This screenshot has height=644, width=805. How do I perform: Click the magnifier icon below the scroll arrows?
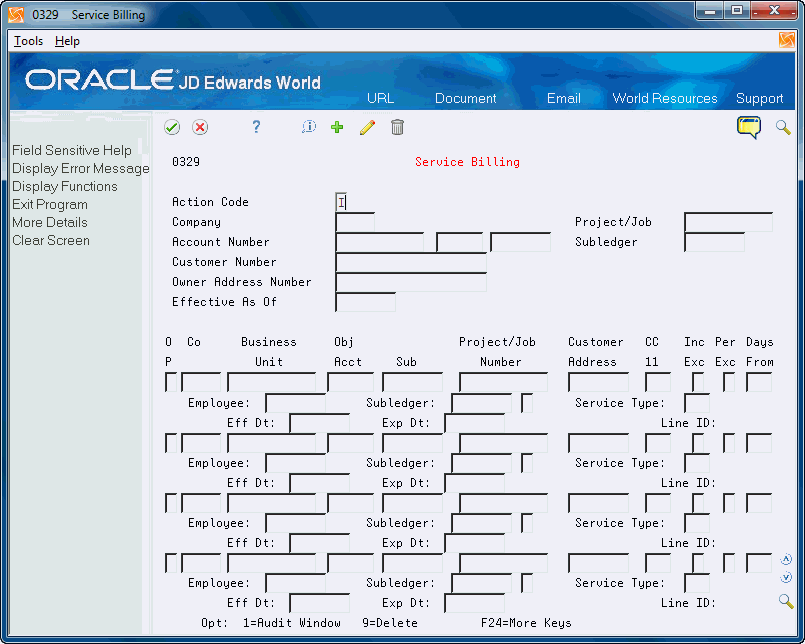tap(786, 601)
